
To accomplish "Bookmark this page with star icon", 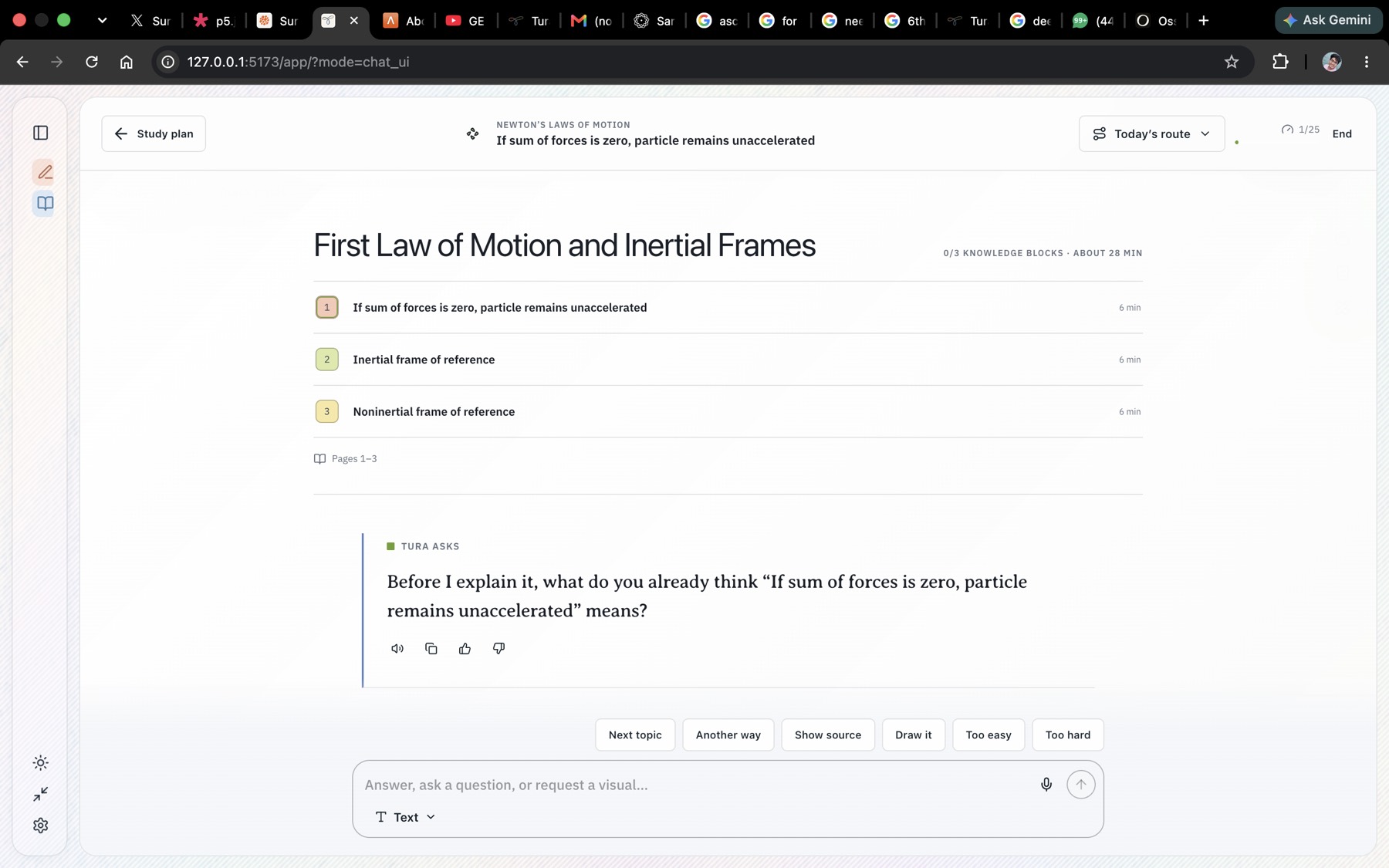I will 1232,62.
